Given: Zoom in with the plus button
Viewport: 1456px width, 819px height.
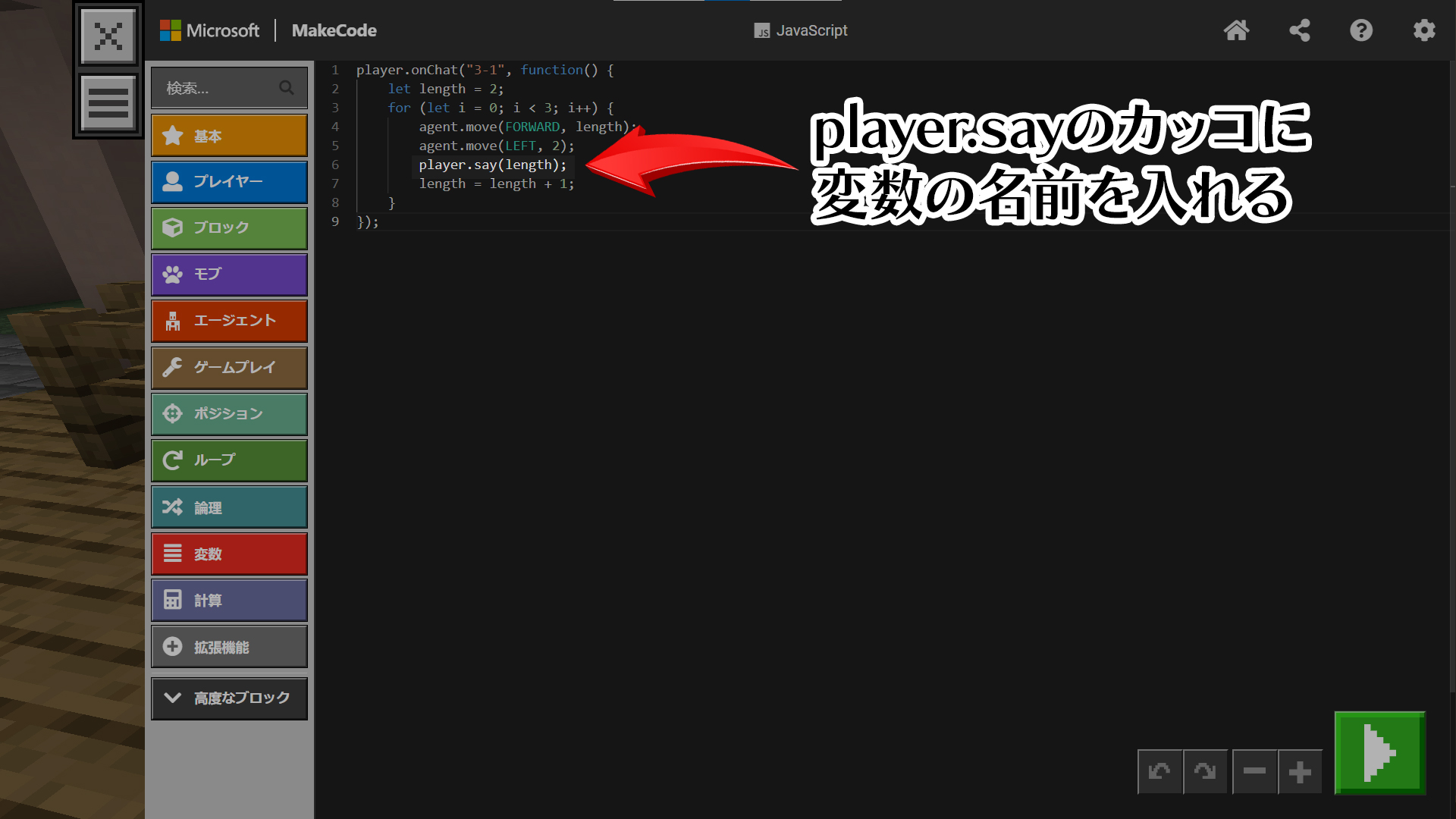Looking at the screenshot, I should 1300,772.
